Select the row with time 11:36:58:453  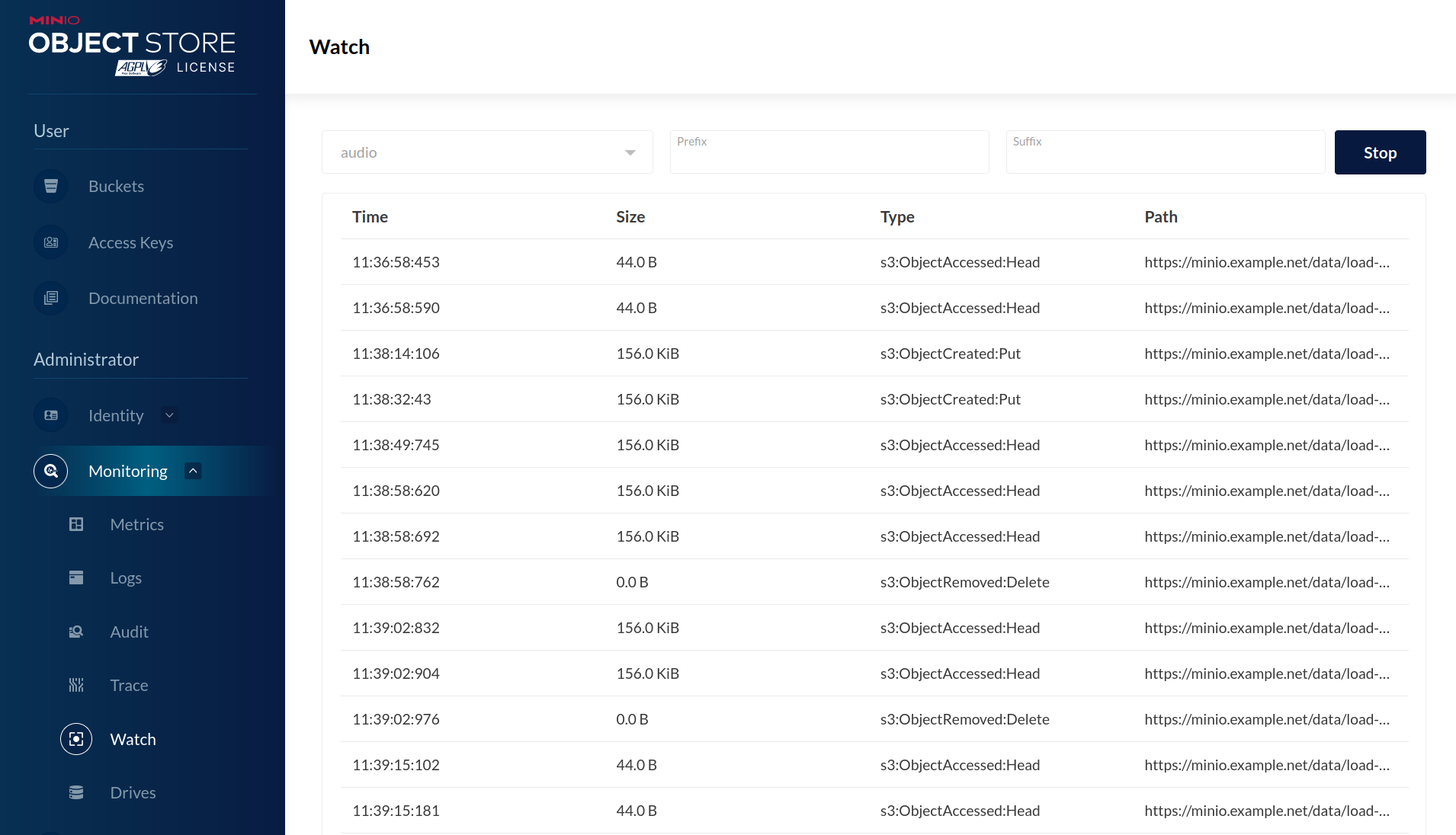[874, 262]
